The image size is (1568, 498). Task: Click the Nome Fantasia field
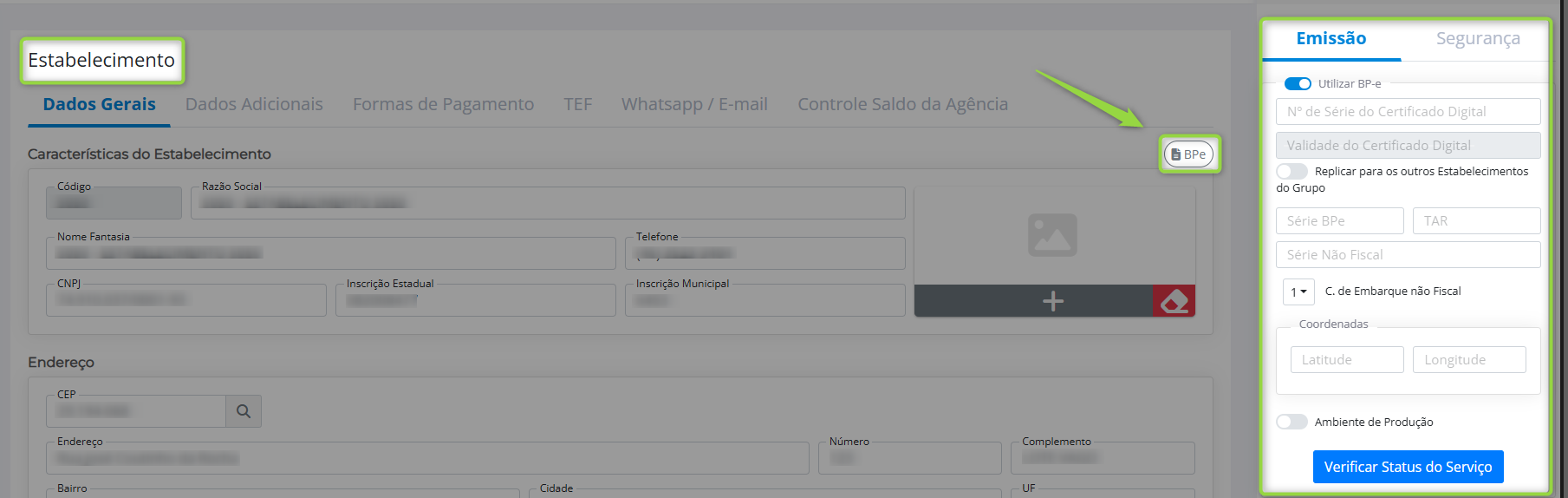coord(330,253)
